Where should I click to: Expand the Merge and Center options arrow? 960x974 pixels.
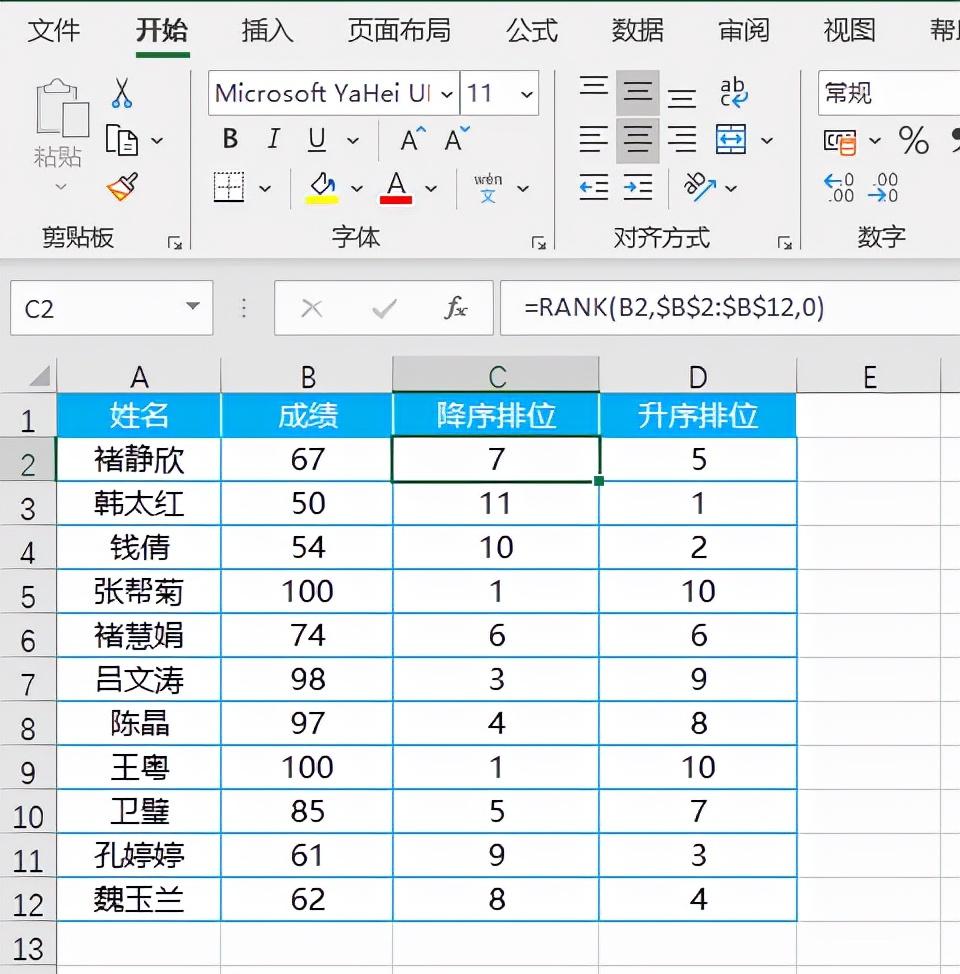(x=767, y=140)
